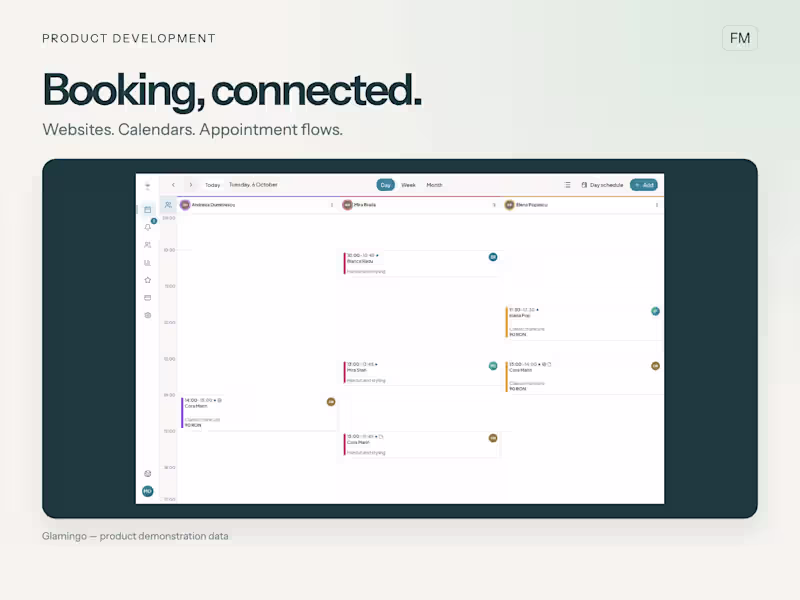Screen dimensions: 800x600
Task: Open the settings gear icon in sidebar
Action: [x=147, y=315]
